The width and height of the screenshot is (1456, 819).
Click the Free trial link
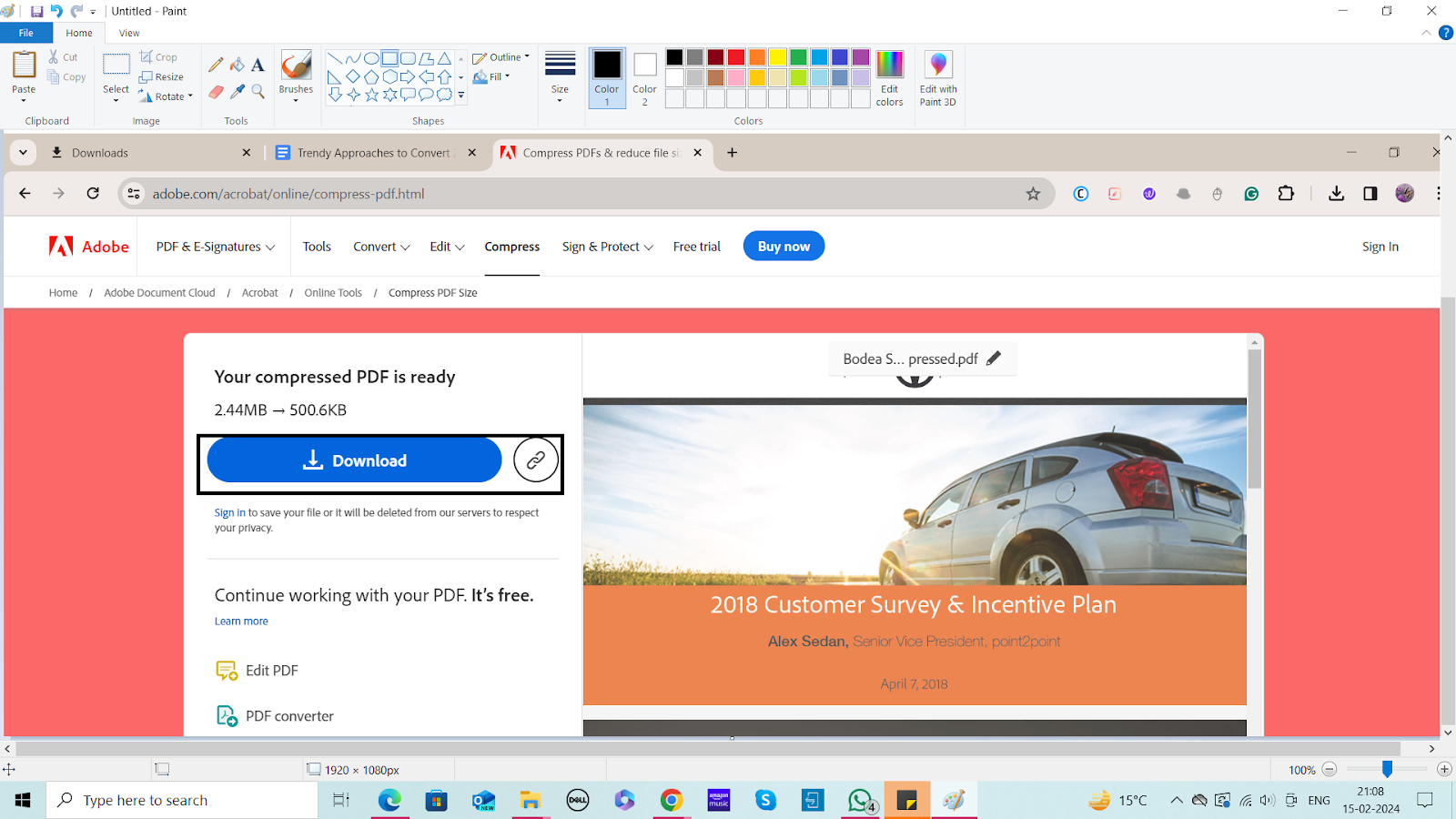point(697,247)
